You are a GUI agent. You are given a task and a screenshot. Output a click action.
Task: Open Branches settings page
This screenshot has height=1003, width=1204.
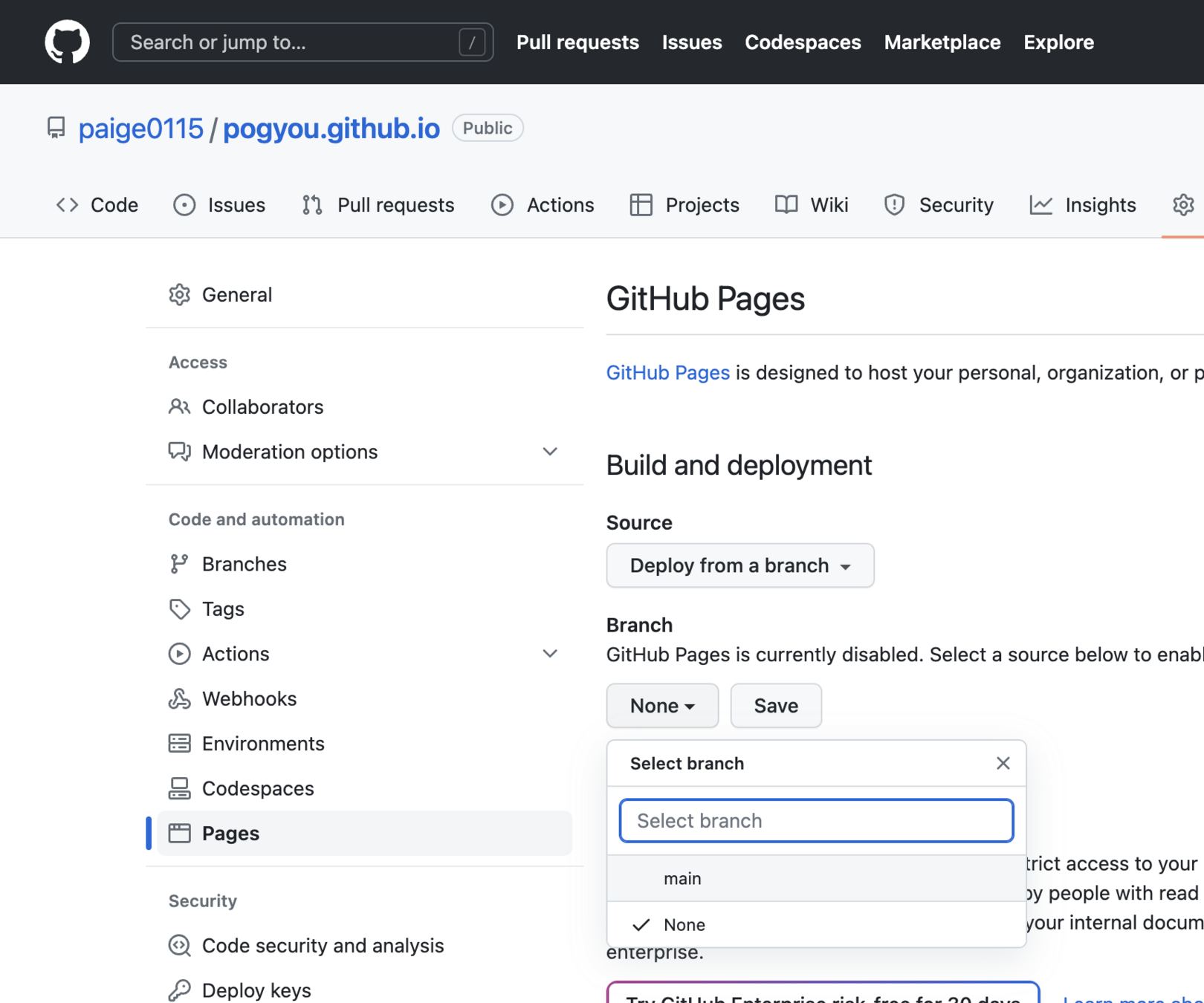pyautogui.click(x=364, y=564)
